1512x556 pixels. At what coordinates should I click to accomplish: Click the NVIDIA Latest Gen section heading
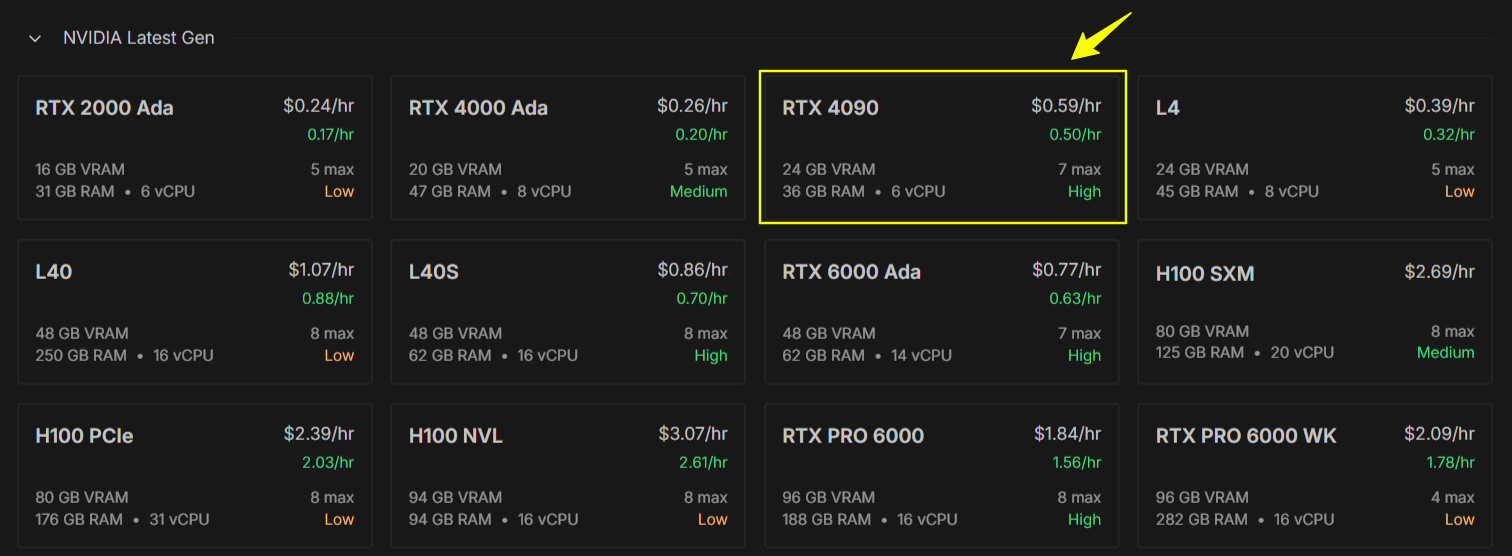138,39
